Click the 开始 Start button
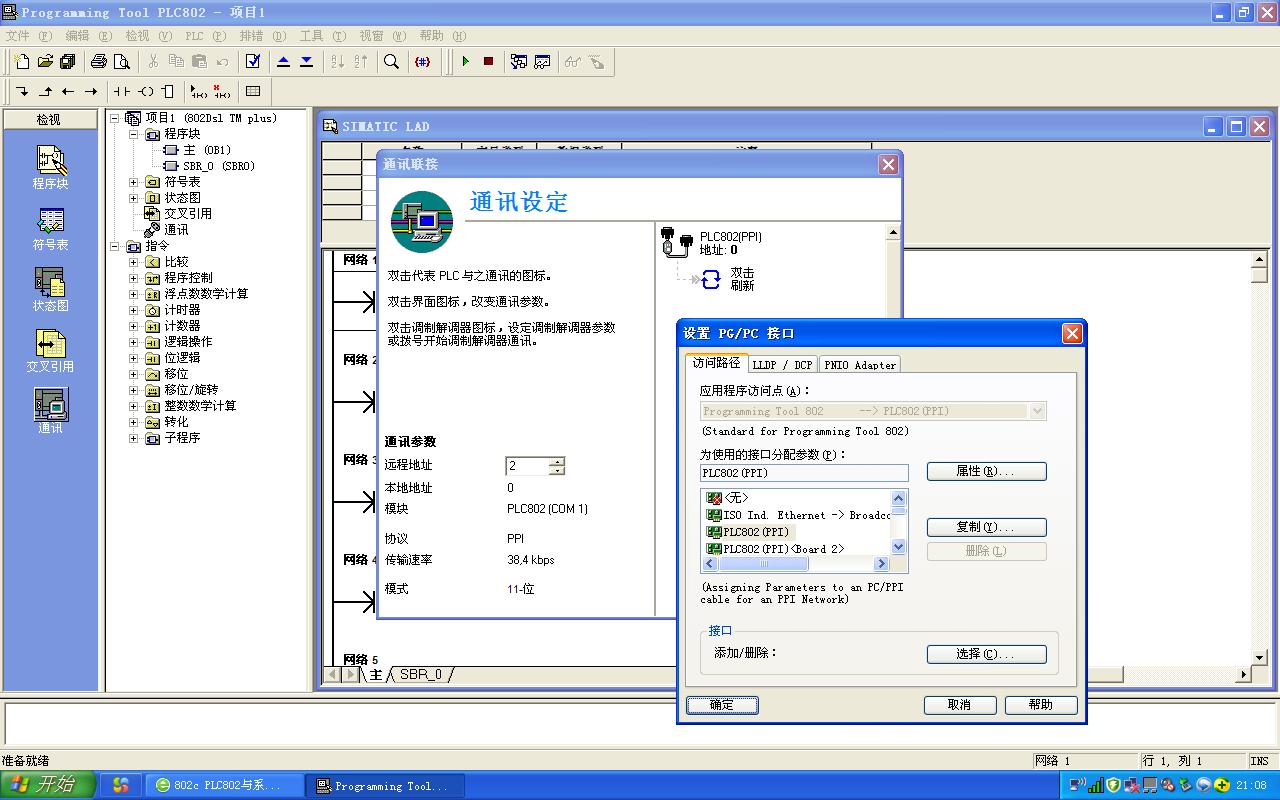Image resolution: width=1280 pixels, height=800 pixels. pyautogui.click(x=48, y=785)
